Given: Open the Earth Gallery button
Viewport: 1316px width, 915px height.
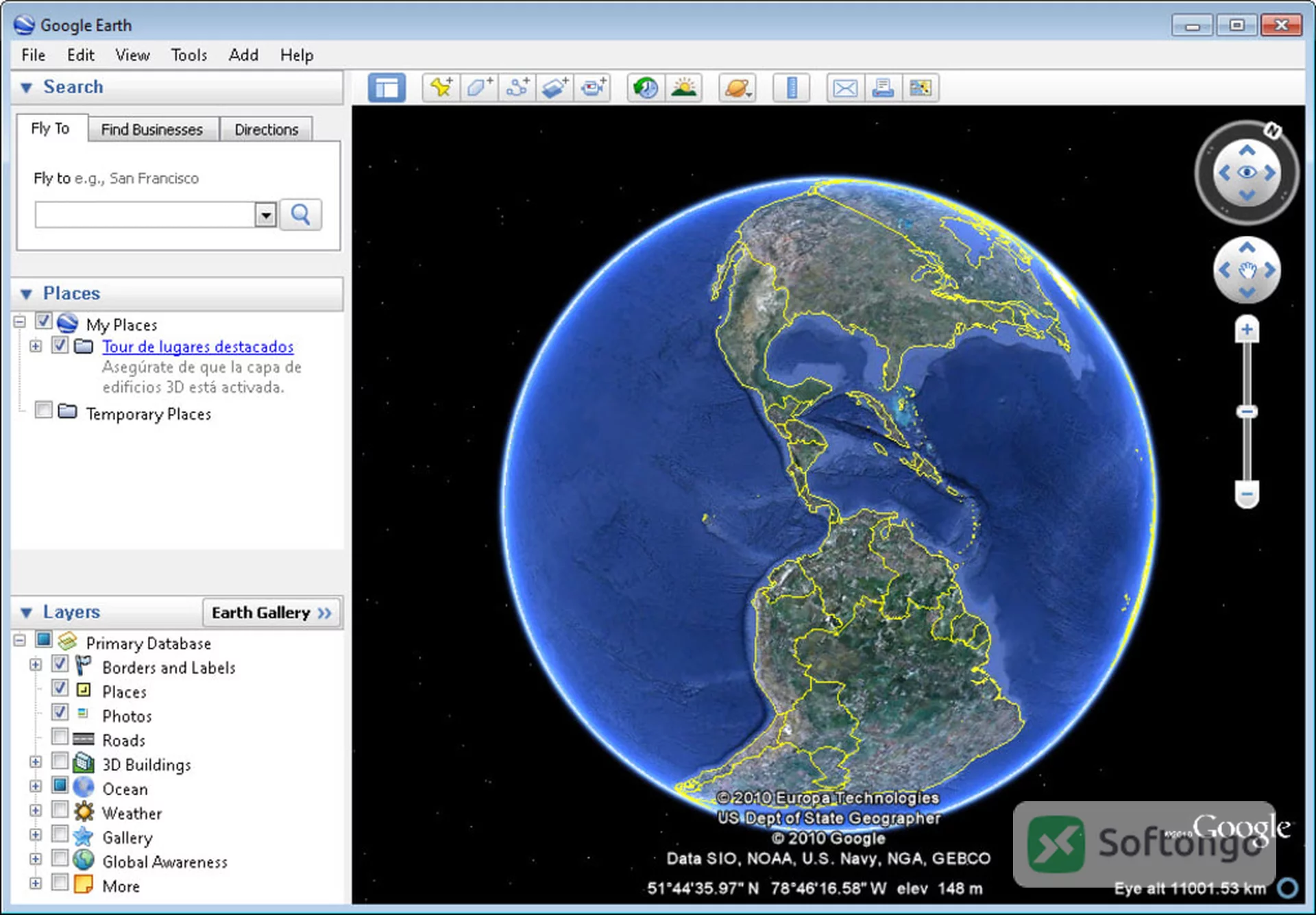Looking at the screenshot, I should pos(271,613).
